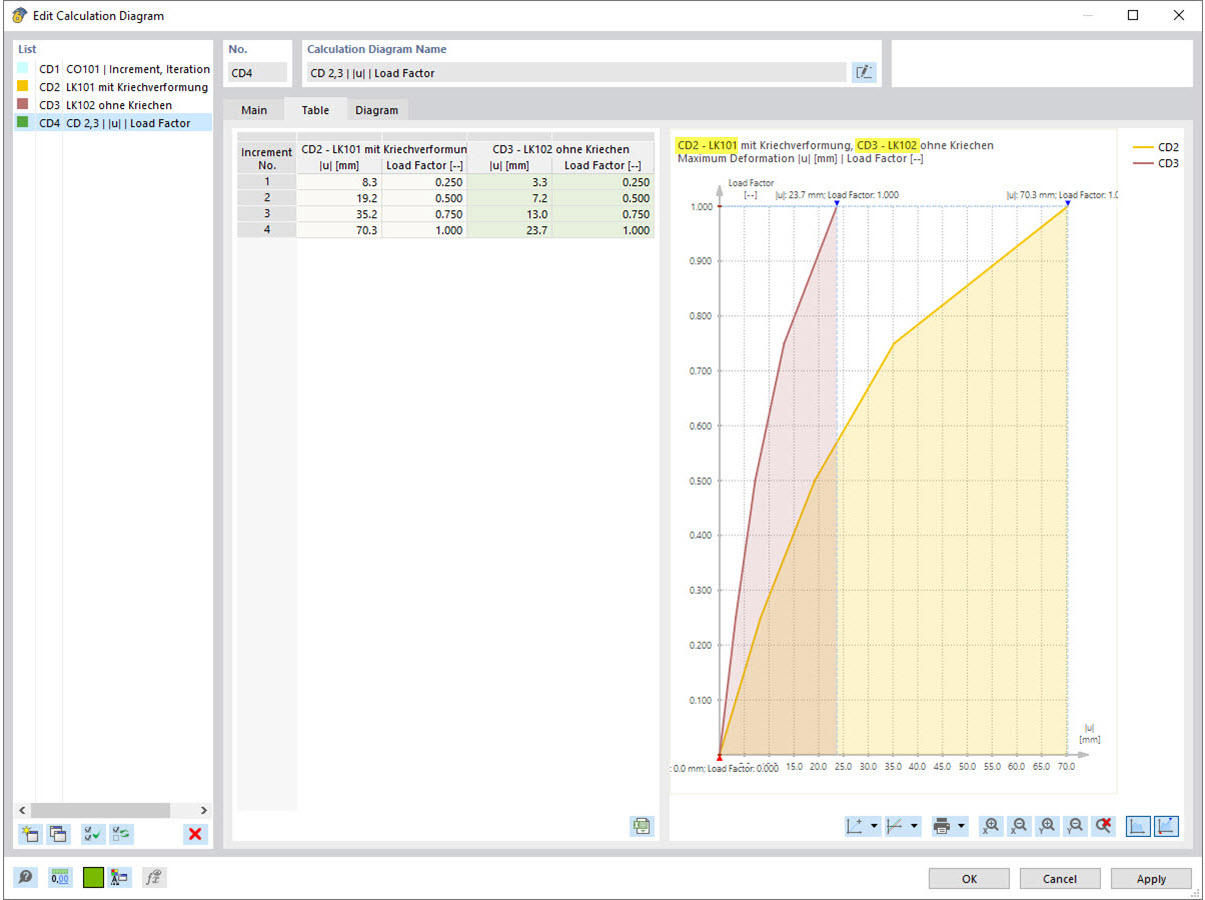Select the fx edit formula icon
1205x900 pixels.
[x=151, y=877]
